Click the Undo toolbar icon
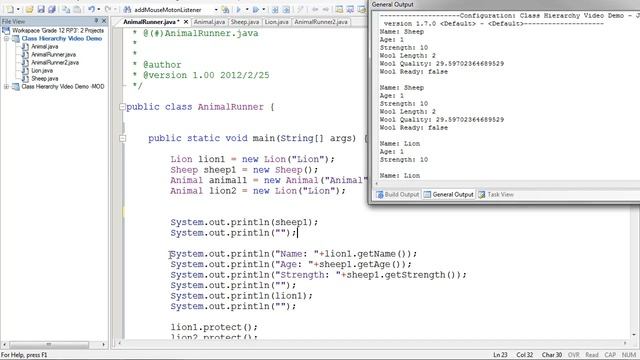The width and height of the screenshot is (640, 360). pos(91,9)
